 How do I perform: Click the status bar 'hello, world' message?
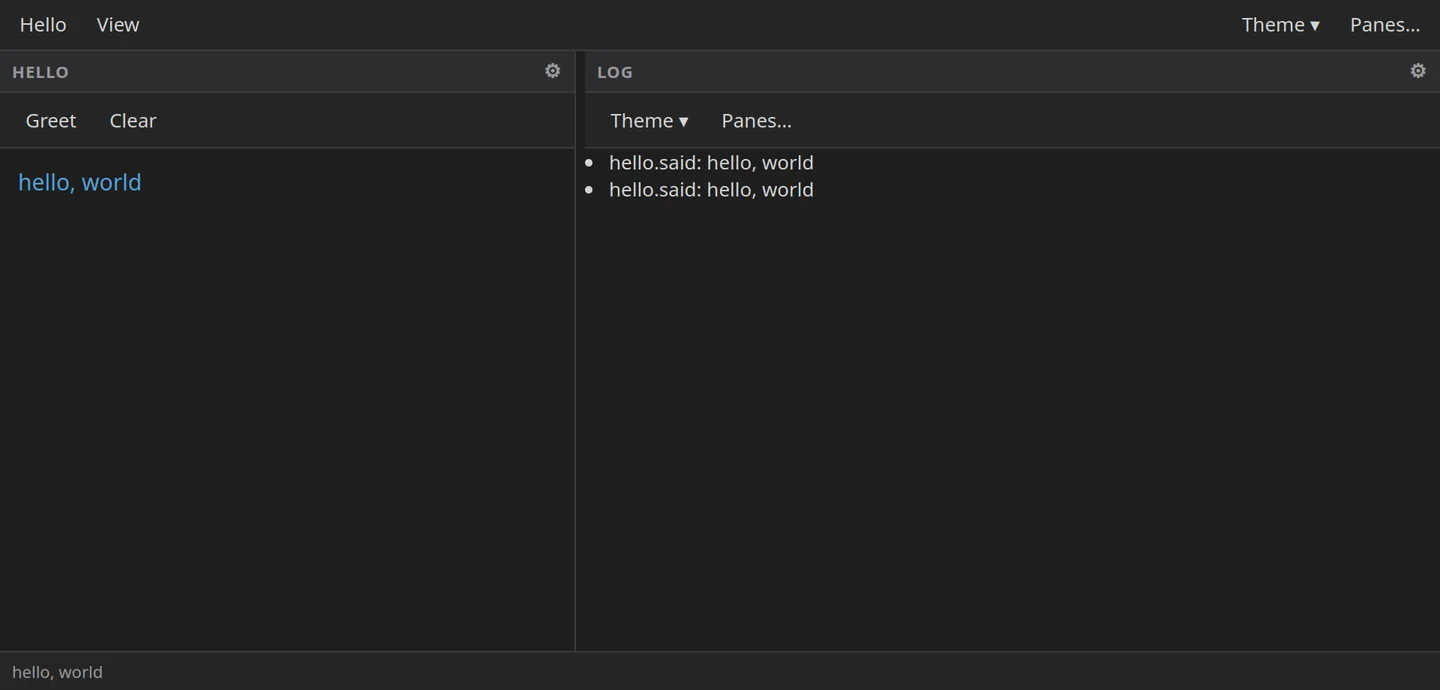click(57, 672)
